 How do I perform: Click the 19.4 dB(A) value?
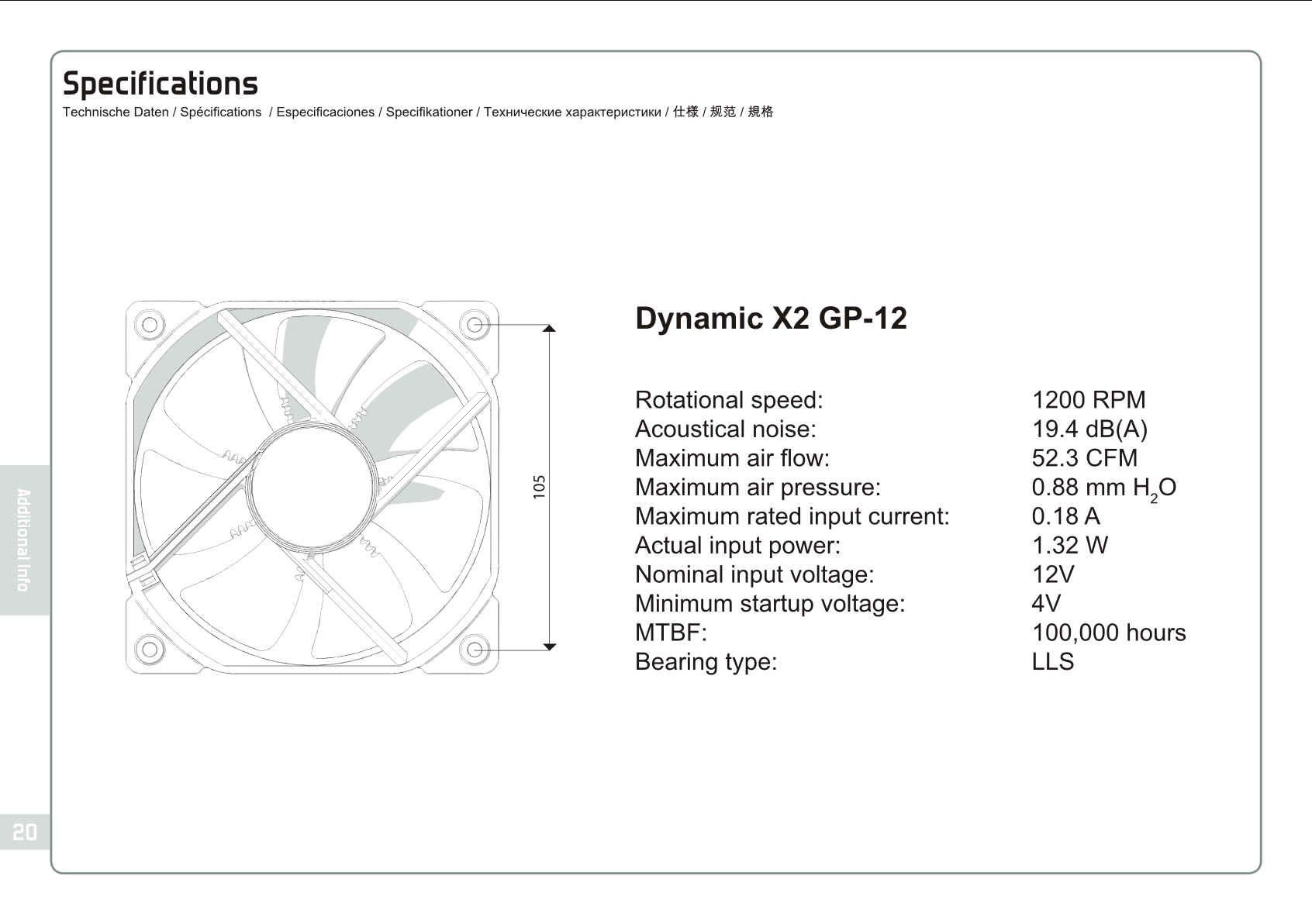tap(1089, 429)
